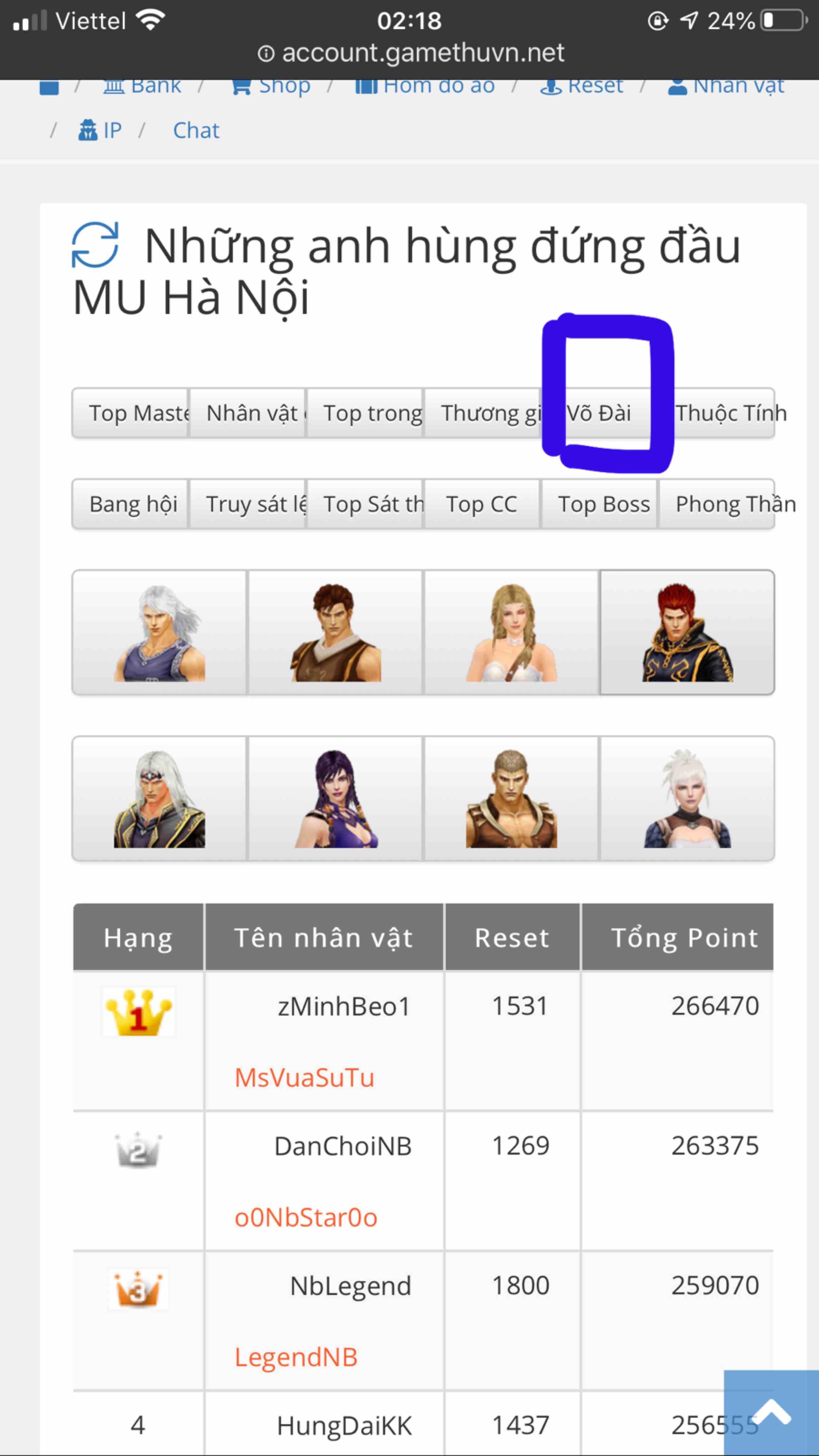Viewport: 819px width, 1456px height.
Task: Click the blue refresh arrows icon
Action: pos(95,245)
